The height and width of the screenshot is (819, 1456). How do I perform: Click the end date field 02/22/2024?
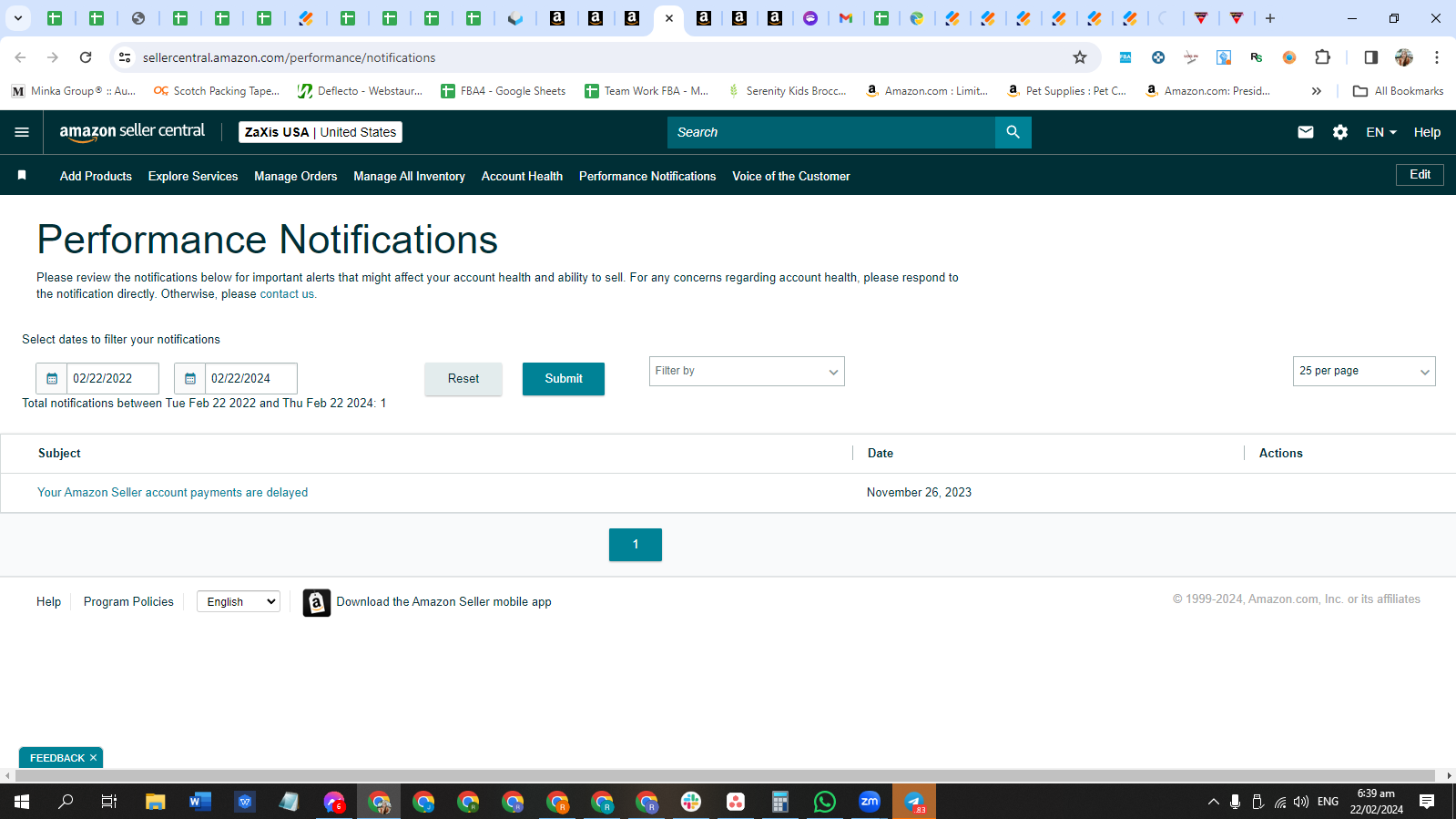pos(251,378)
